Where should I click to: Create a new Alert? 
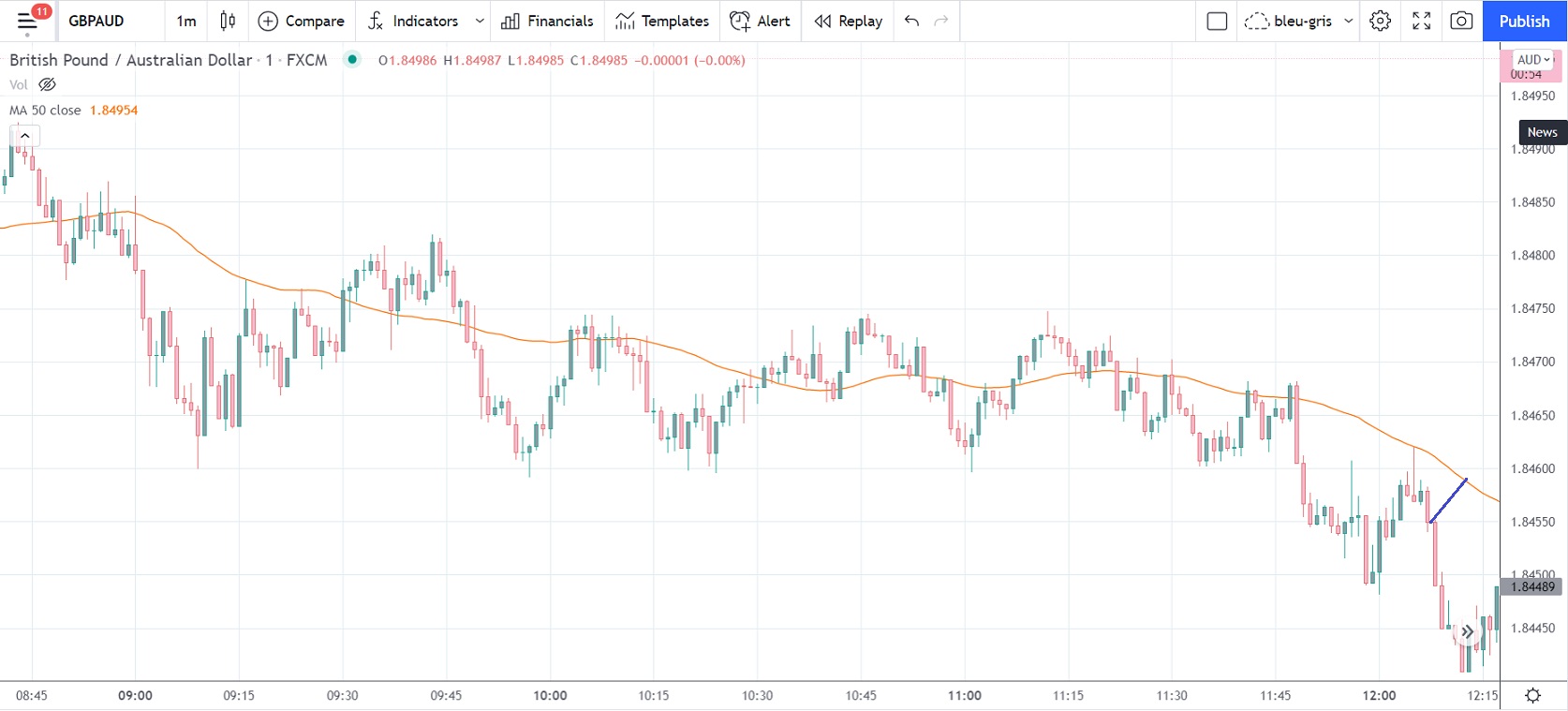coord(760,21)
